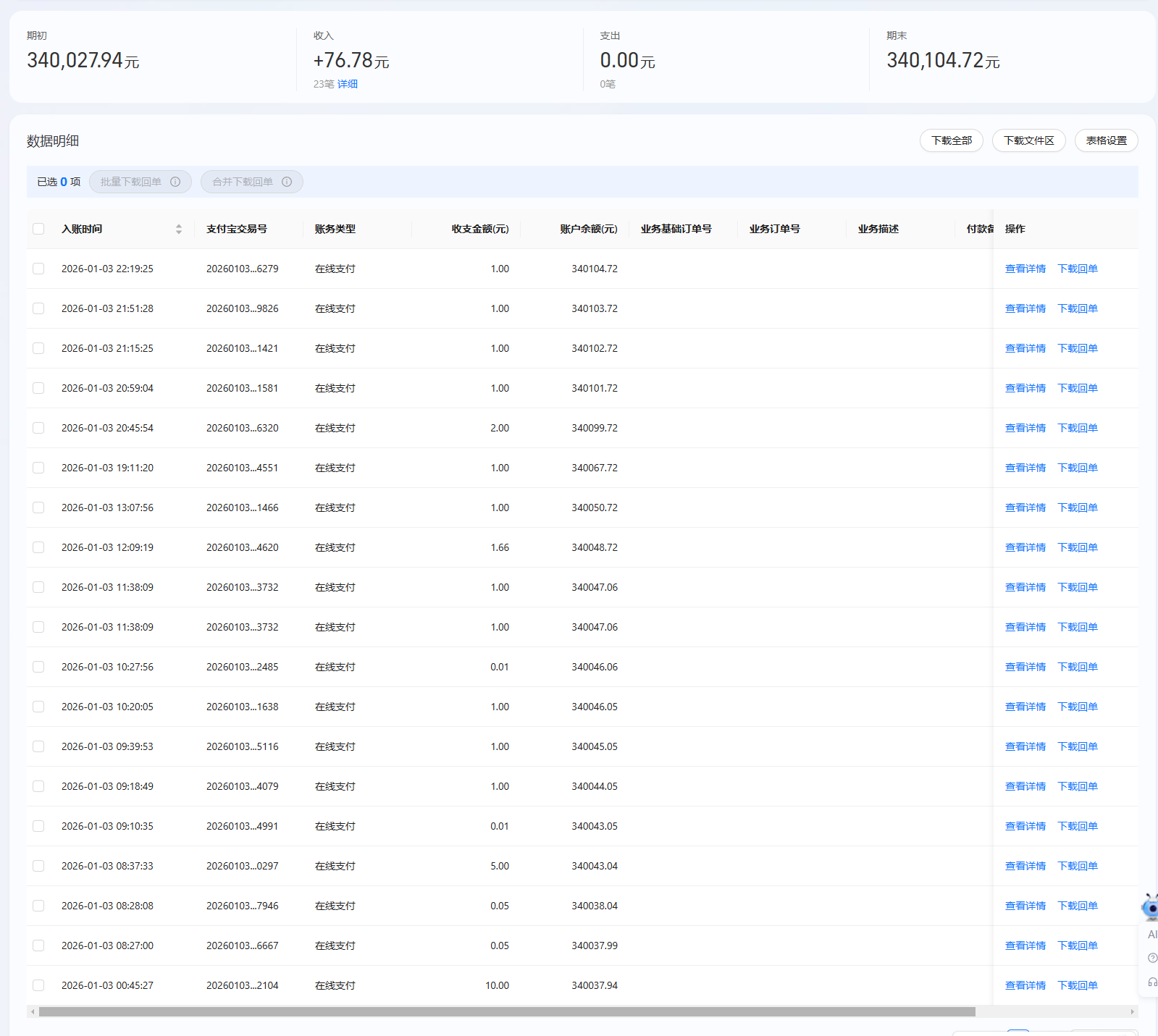1158x1036 pixels.
Task: Click the customer service headset icon
Action: (x=1152, y=982)
